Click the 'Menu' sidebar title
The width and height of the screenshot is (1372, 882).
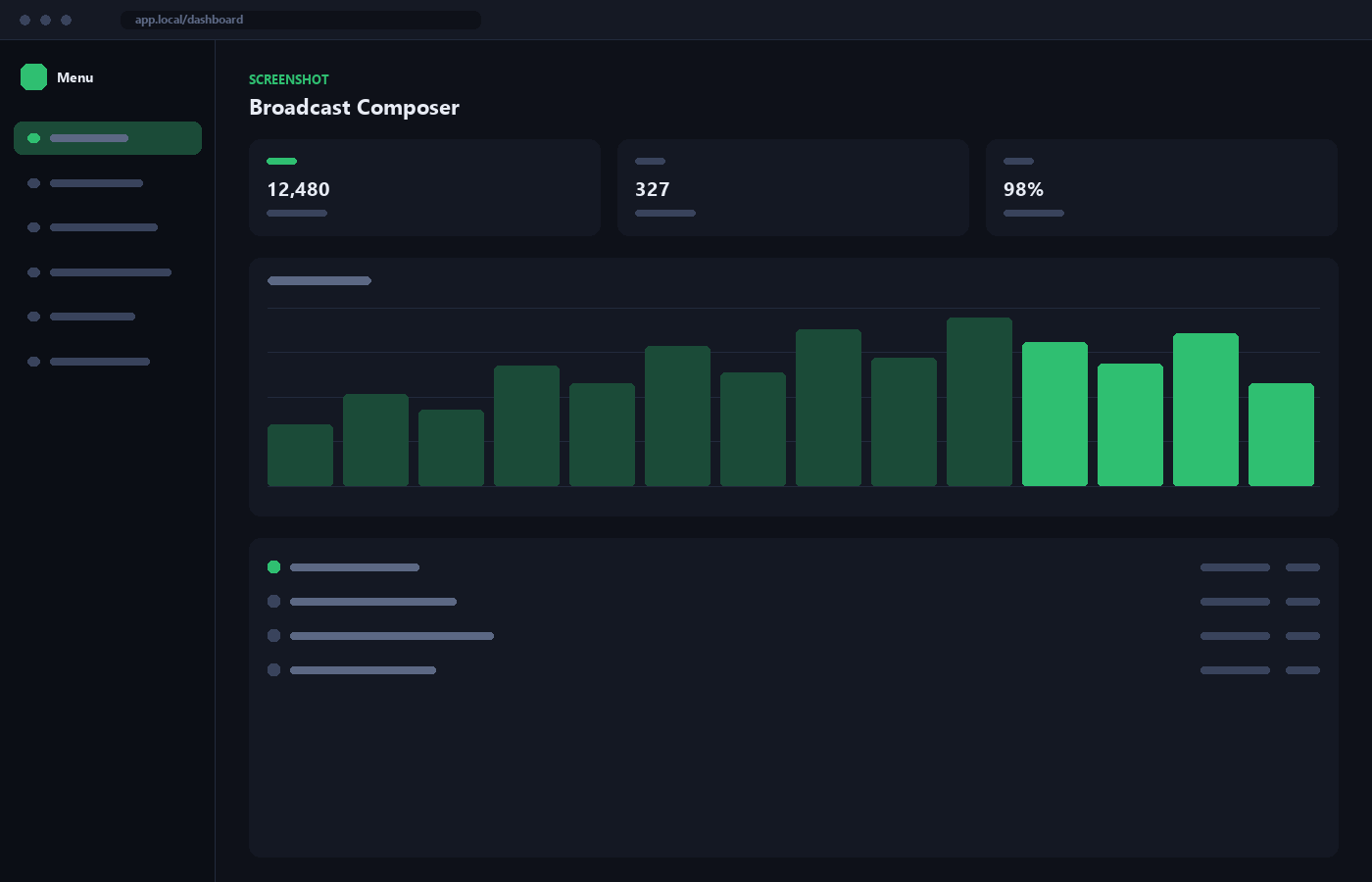pos(75,77)
